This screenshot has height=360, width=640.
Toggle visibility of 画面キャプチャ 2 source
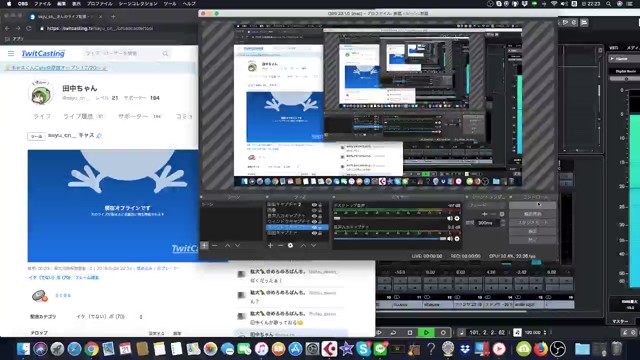click(x=314, y=204)
